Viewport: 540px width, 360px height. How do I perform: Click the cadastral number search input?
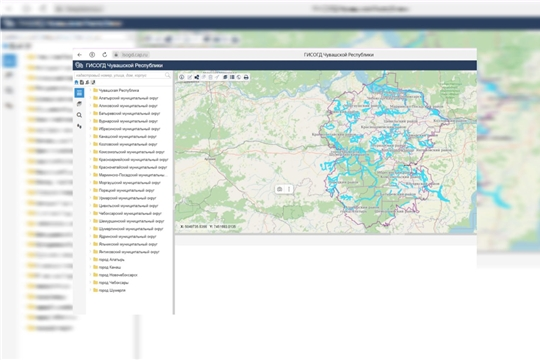point(120,75)
